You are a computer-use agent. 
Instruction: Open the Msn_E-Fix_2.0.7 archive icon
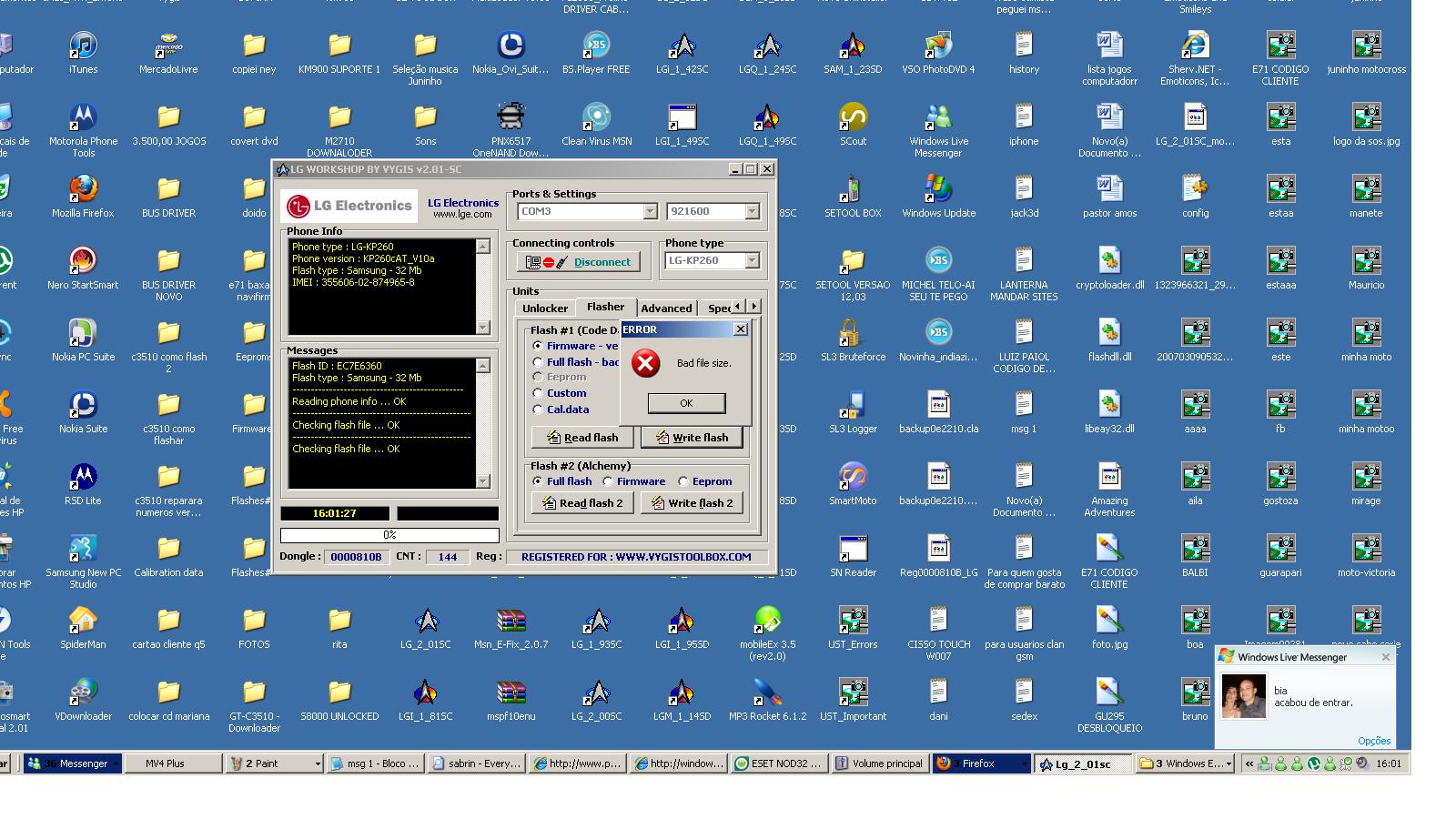511,628
